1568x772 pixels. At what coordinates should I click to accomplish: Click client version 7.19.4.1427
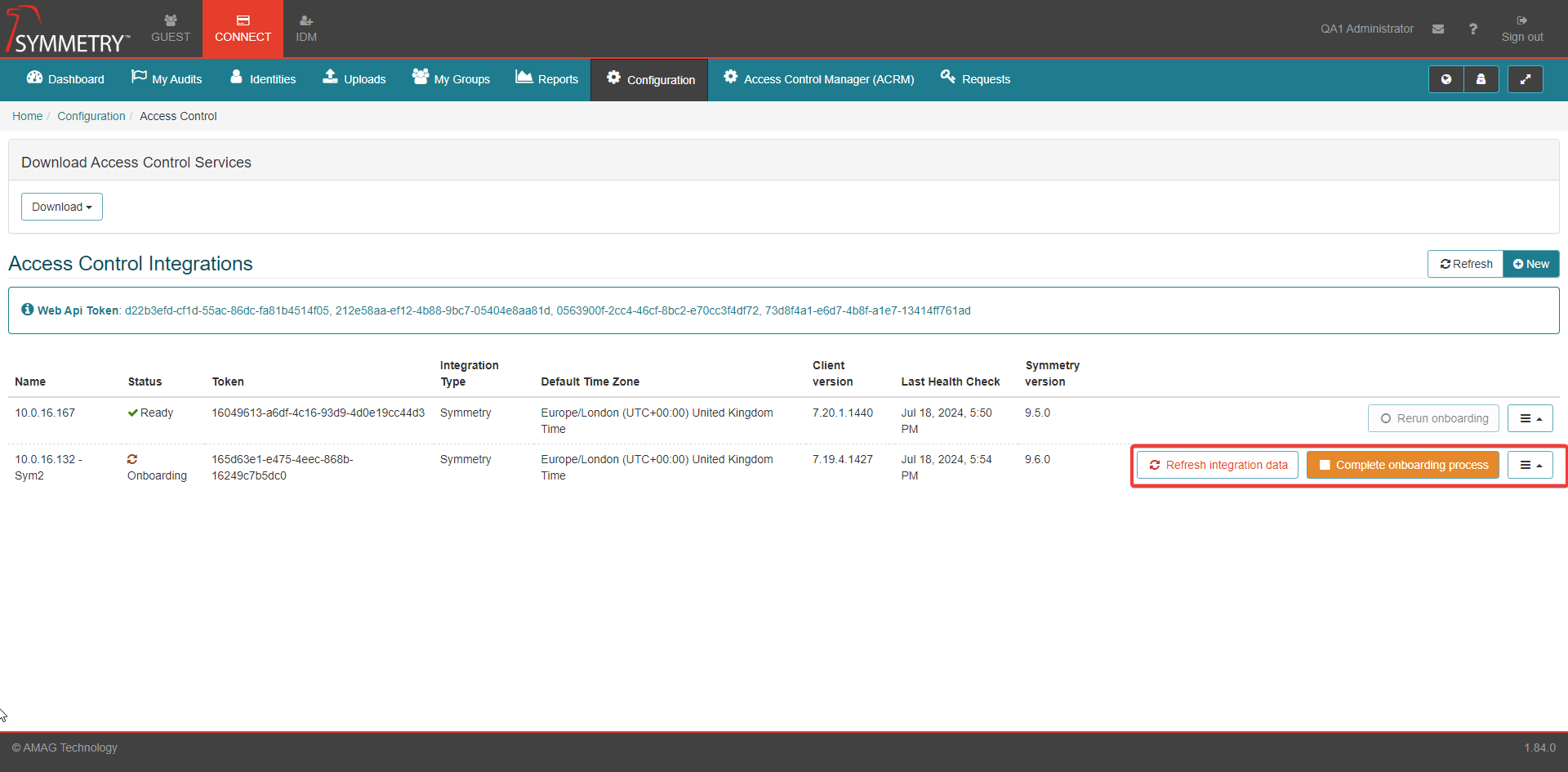click(843, 459)
